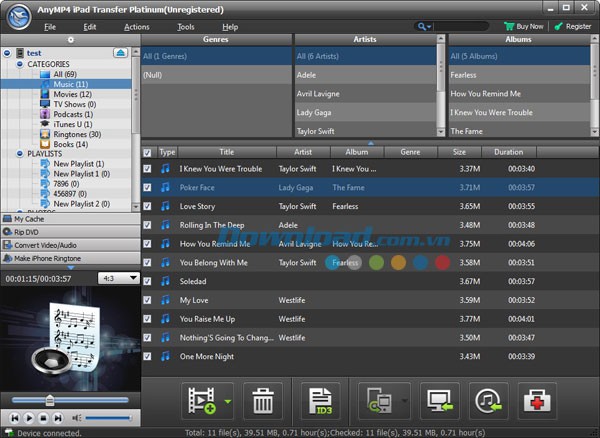600x438 pixels.
Task: Sort by the Title column header
Action: point(227,152)
